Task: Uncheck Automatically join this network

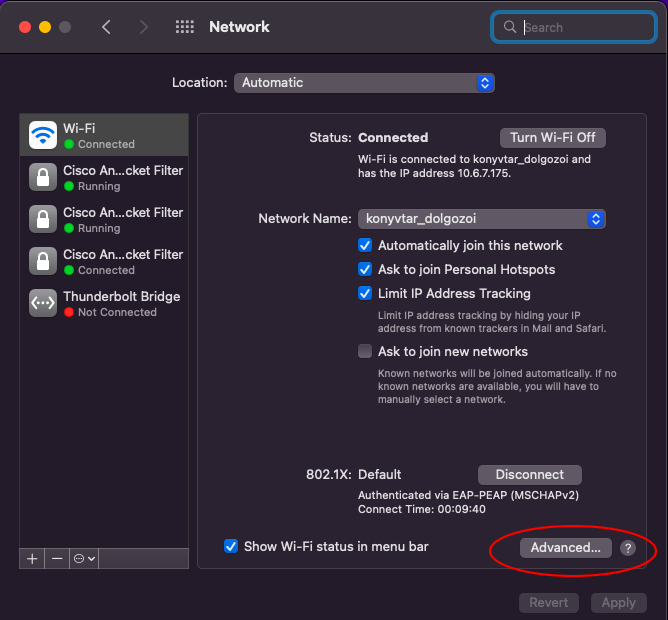Action: pos(366,245)
